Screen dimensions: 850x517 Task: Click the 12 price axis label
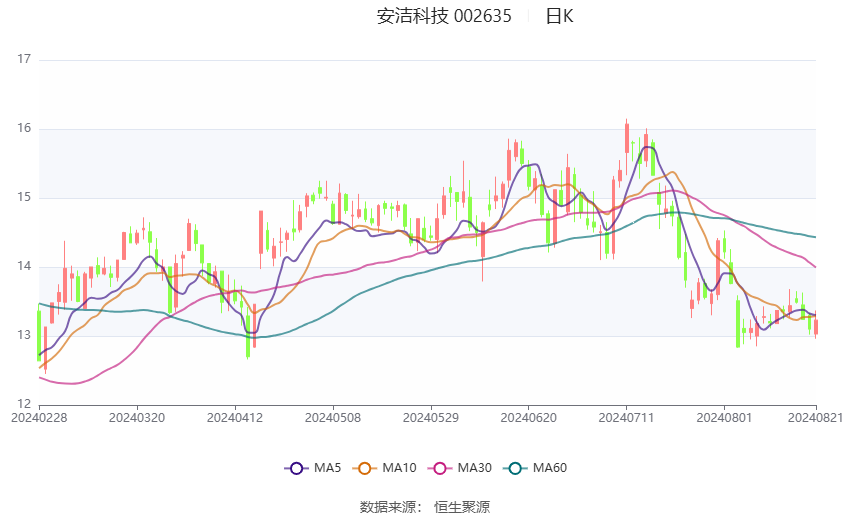tap(24, 404)
